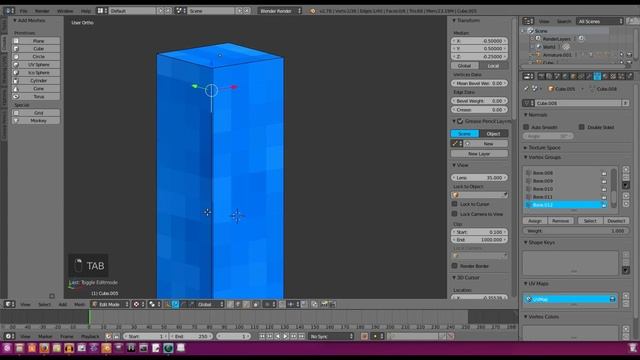The height and width of the screenshot is (360, 640).
Task: Assign vertices to the selected vertex group
Action: point(535,221)
